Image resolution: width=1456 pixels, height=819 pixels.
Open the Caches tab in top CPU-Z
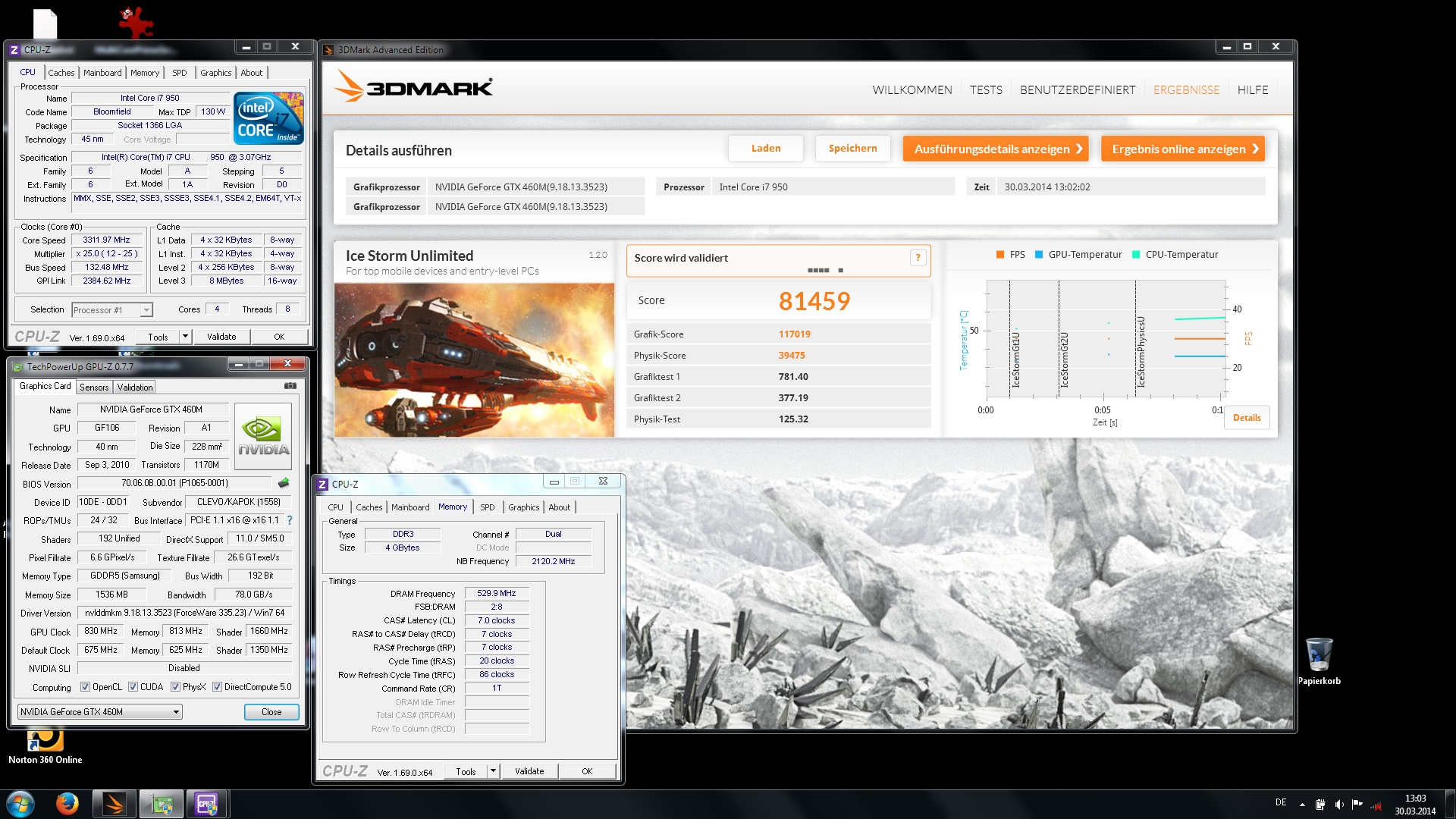(61, 73)
